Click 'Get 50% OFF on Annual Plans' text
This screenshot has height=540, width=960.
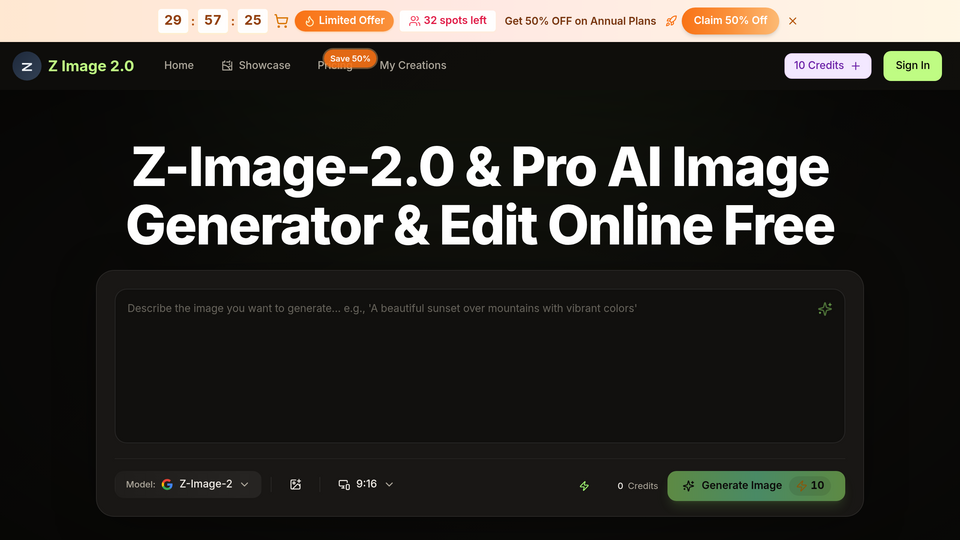tap(580, 21)
